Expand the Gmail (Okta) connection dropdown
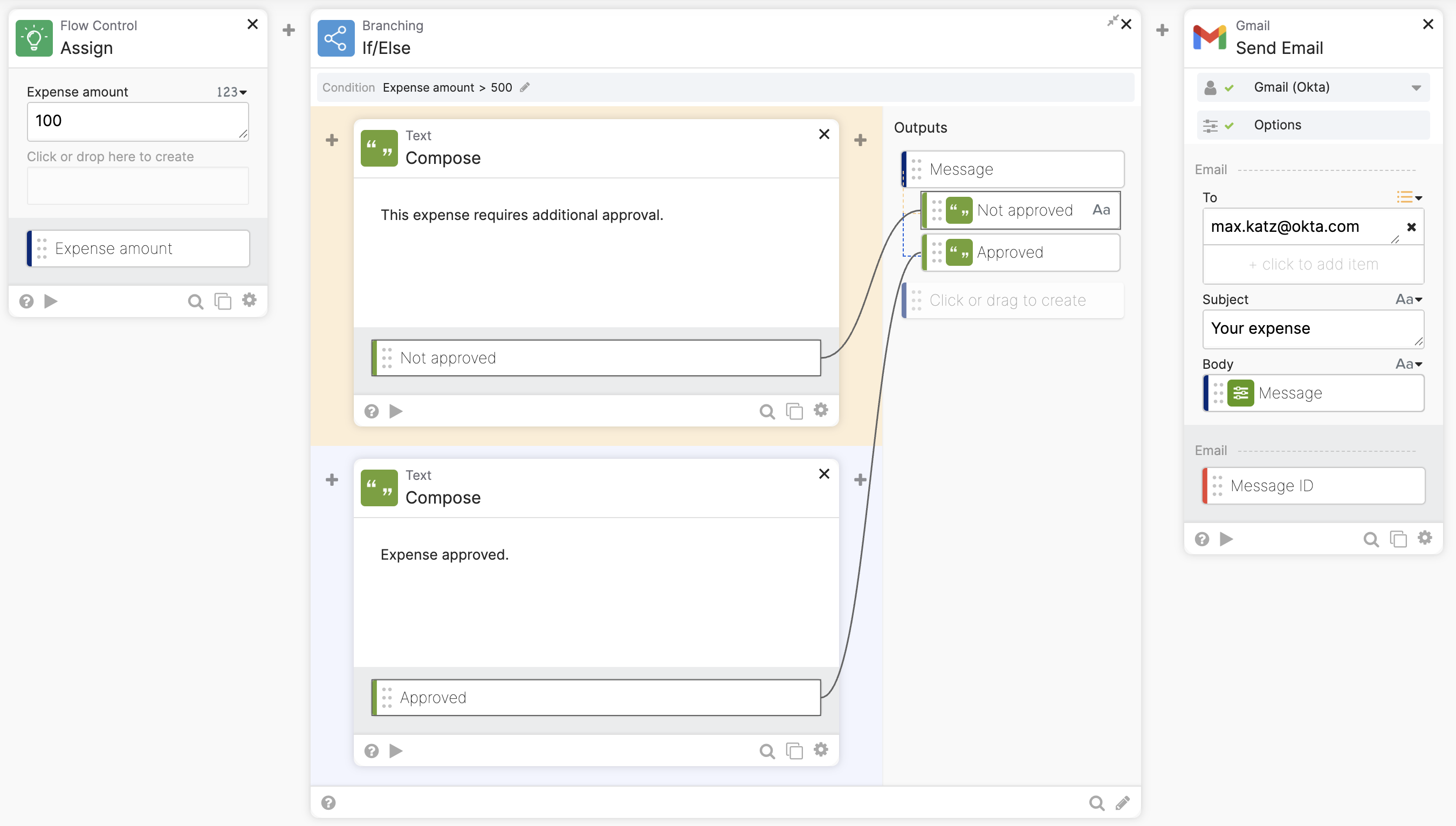 [x=1416, y=87]
